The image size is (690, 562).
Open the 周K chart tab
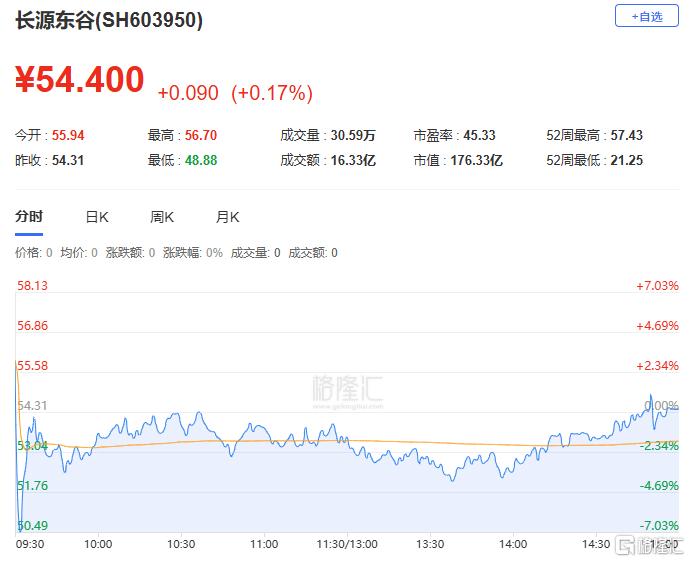pos(162,217)
